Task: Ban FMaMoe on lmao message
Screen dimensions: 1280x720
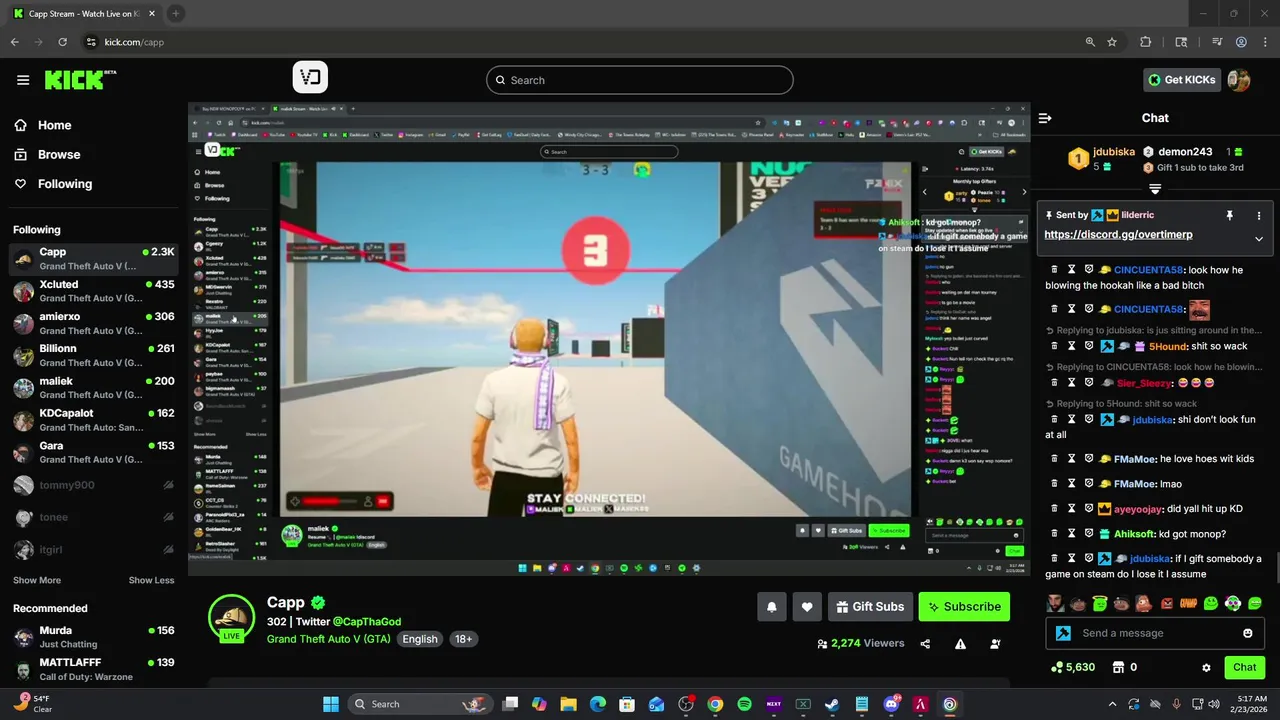Action: 1089,484
